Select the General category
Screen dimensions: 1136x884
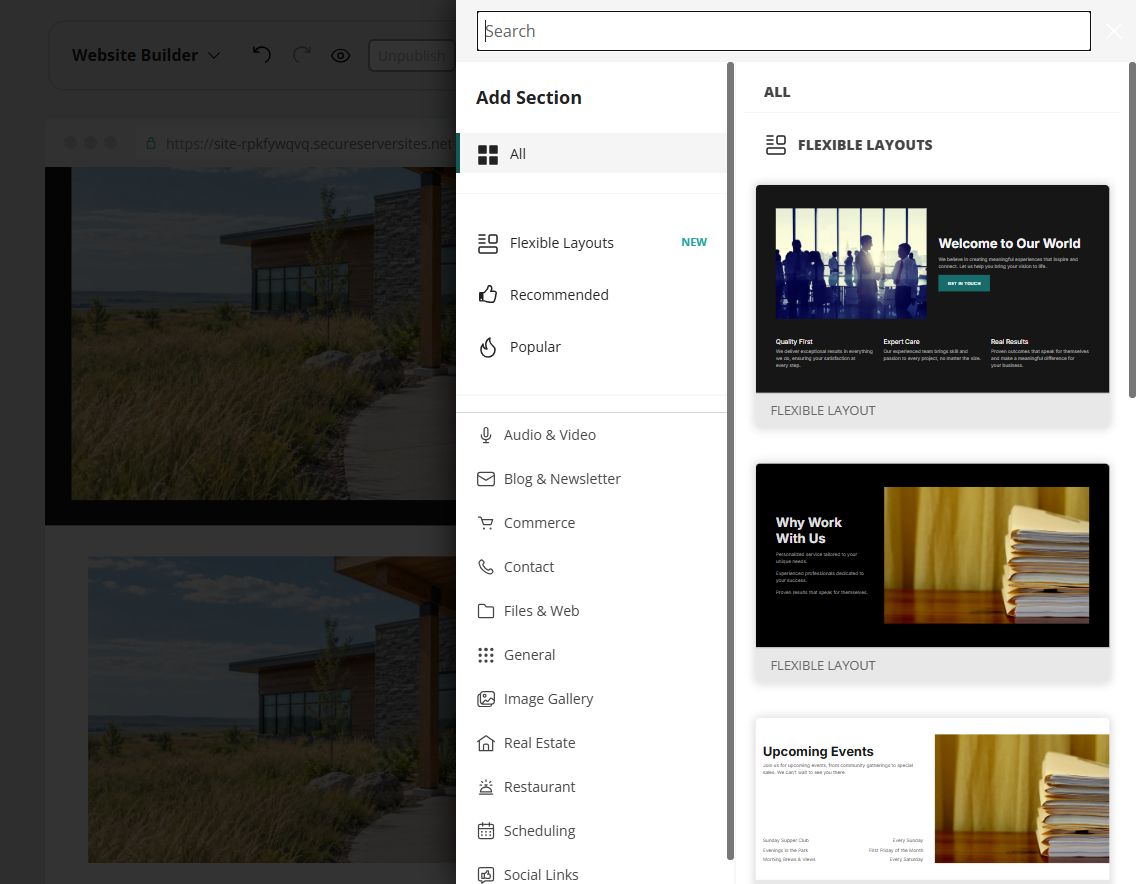click(591, 655)
